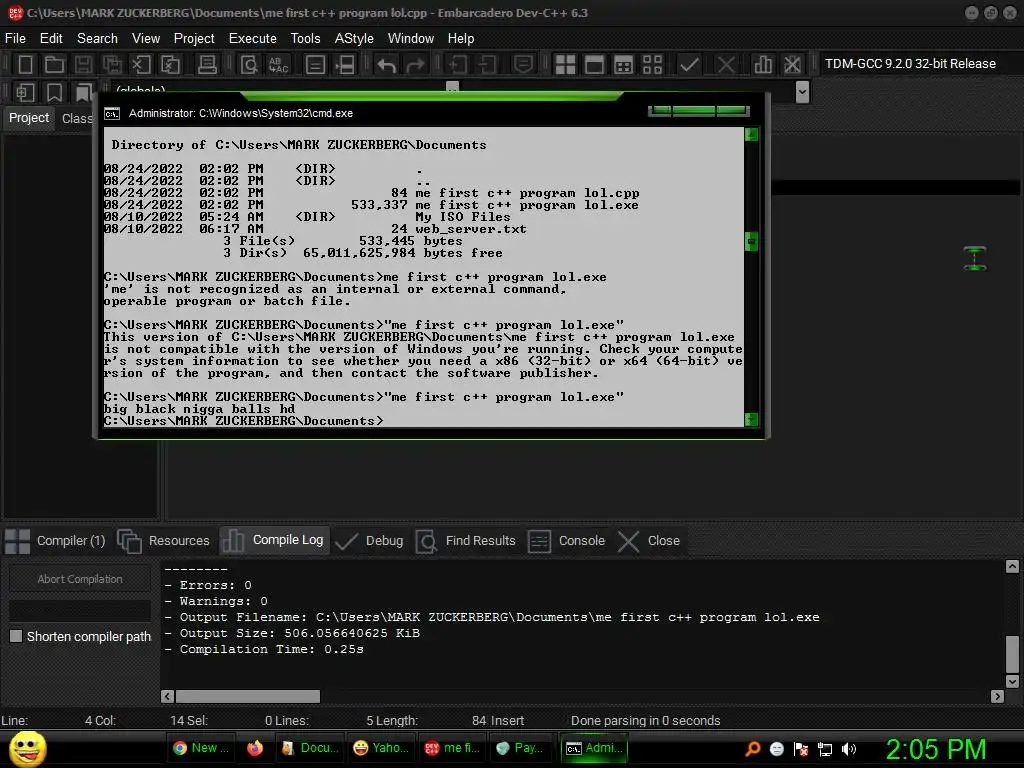This screenshot has width=1024, height=768.
Task: Click the Compile four-squares icon
Action: pos(565,64)
